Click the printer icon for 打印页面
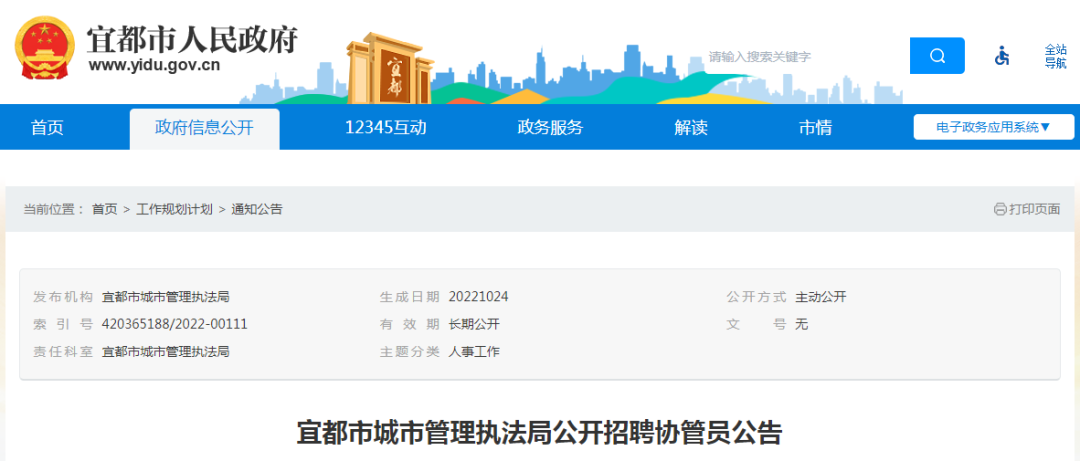 tap(999, 209)
